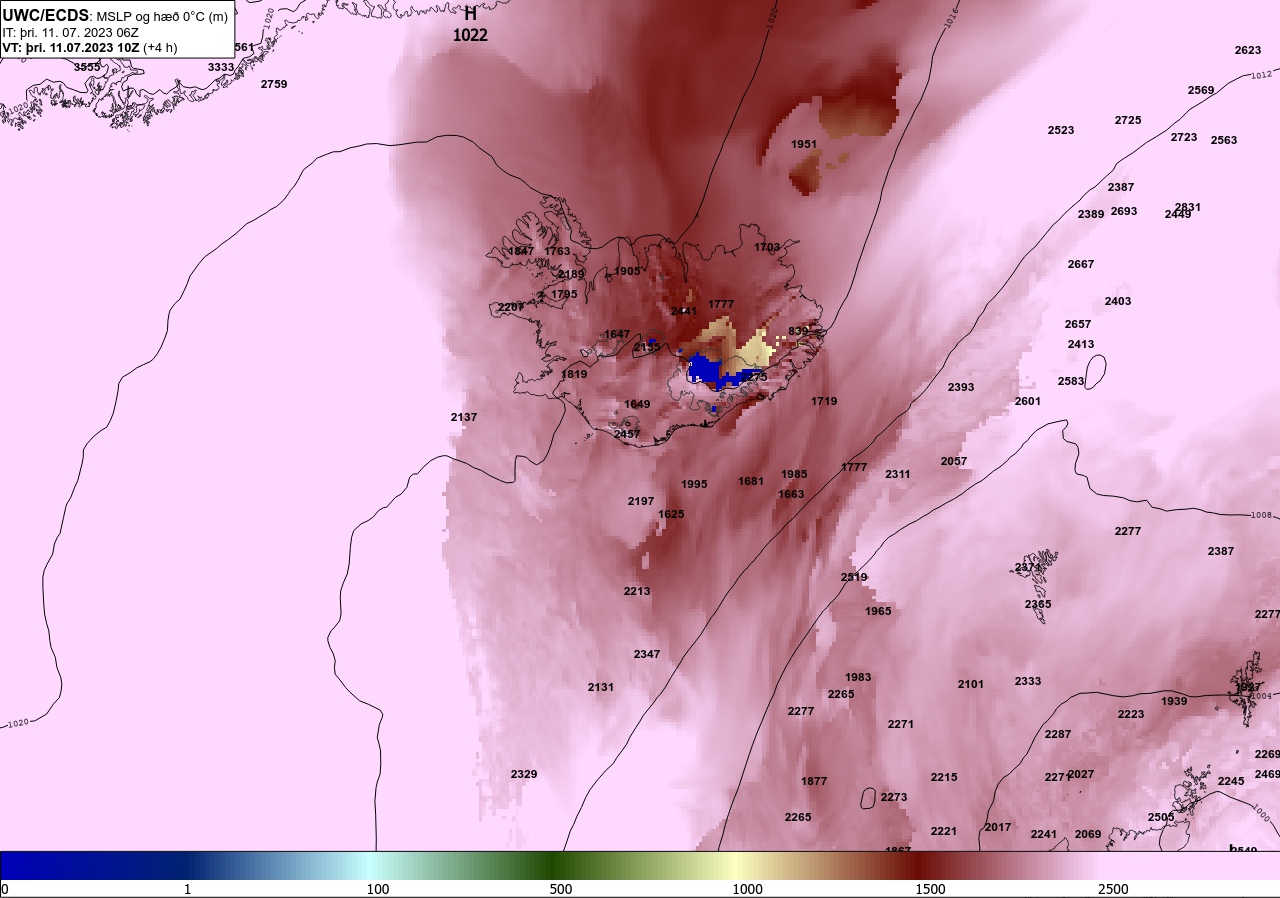The image size is (1280, 898).
Task: Click the value 2519
Action: click(854, 577)
